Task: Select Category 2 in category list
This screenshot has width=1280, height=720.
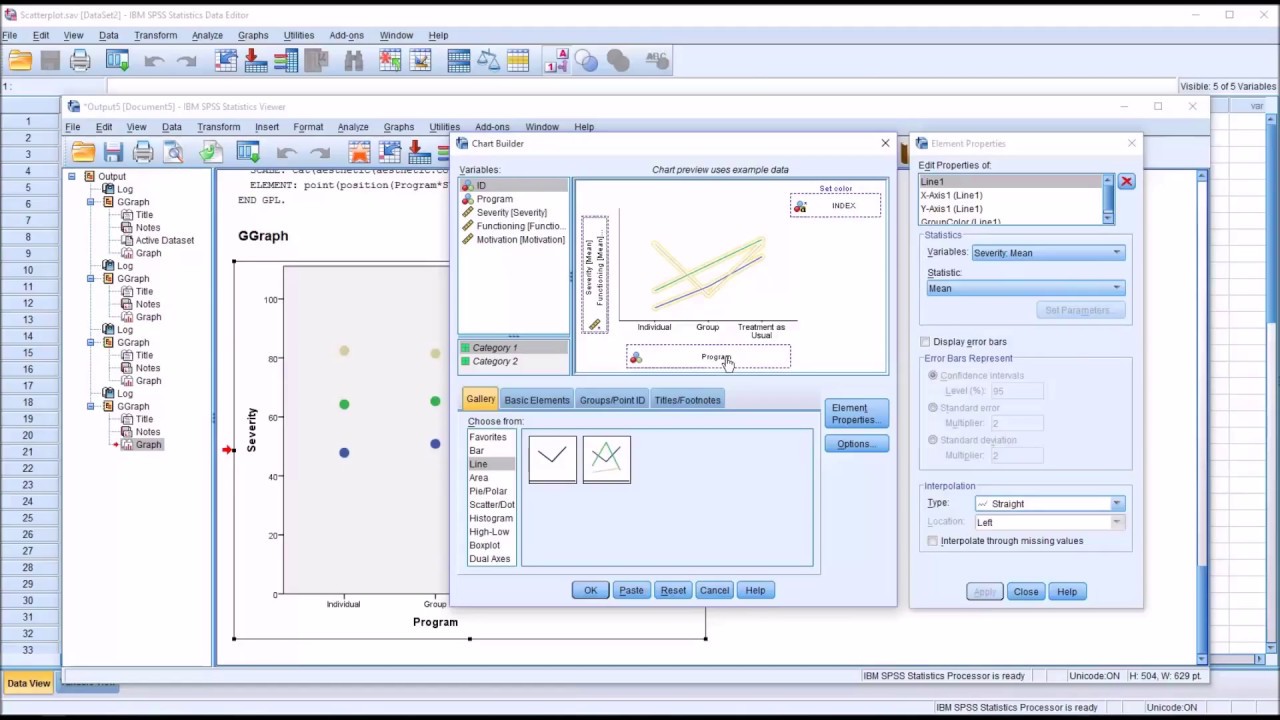Action: coord(513,361)
